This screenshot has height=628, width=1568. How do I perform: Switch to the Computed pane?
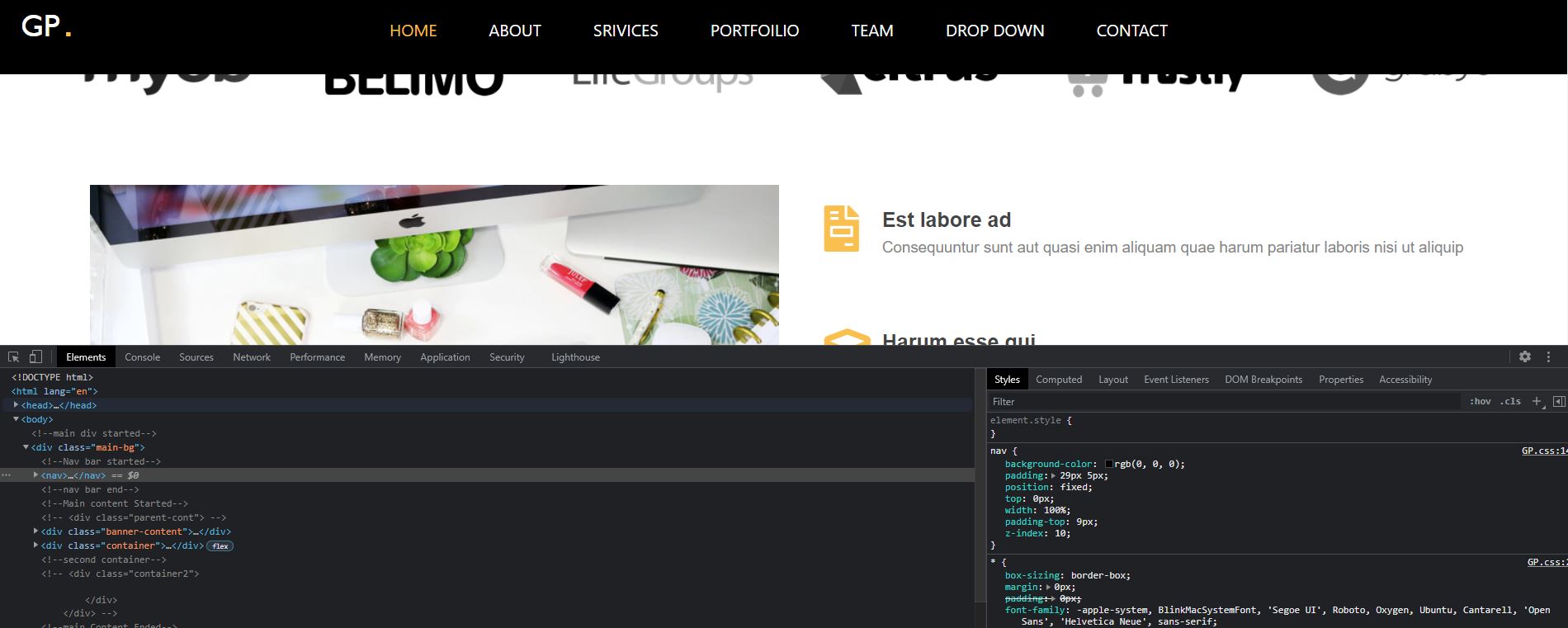pyautogui.click(x=1059, y=380)
